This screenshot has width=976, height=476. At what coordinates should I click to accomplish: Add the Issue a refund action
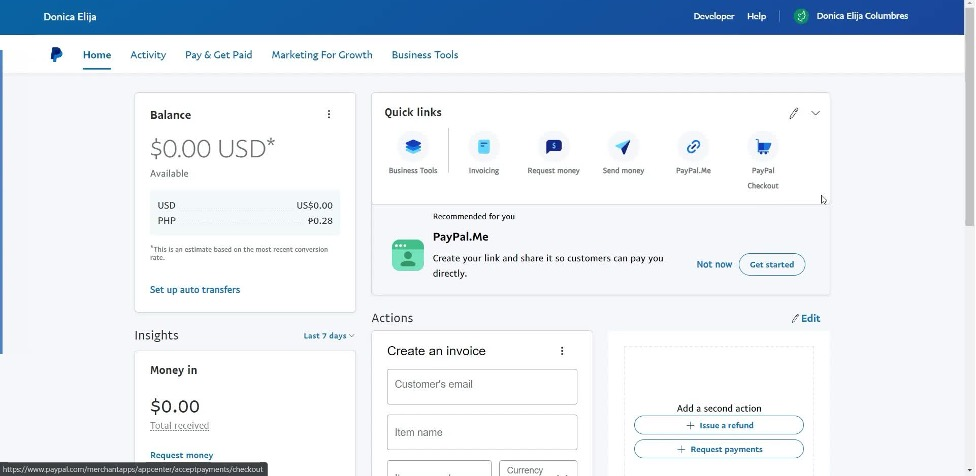click(x=719, y=426)
